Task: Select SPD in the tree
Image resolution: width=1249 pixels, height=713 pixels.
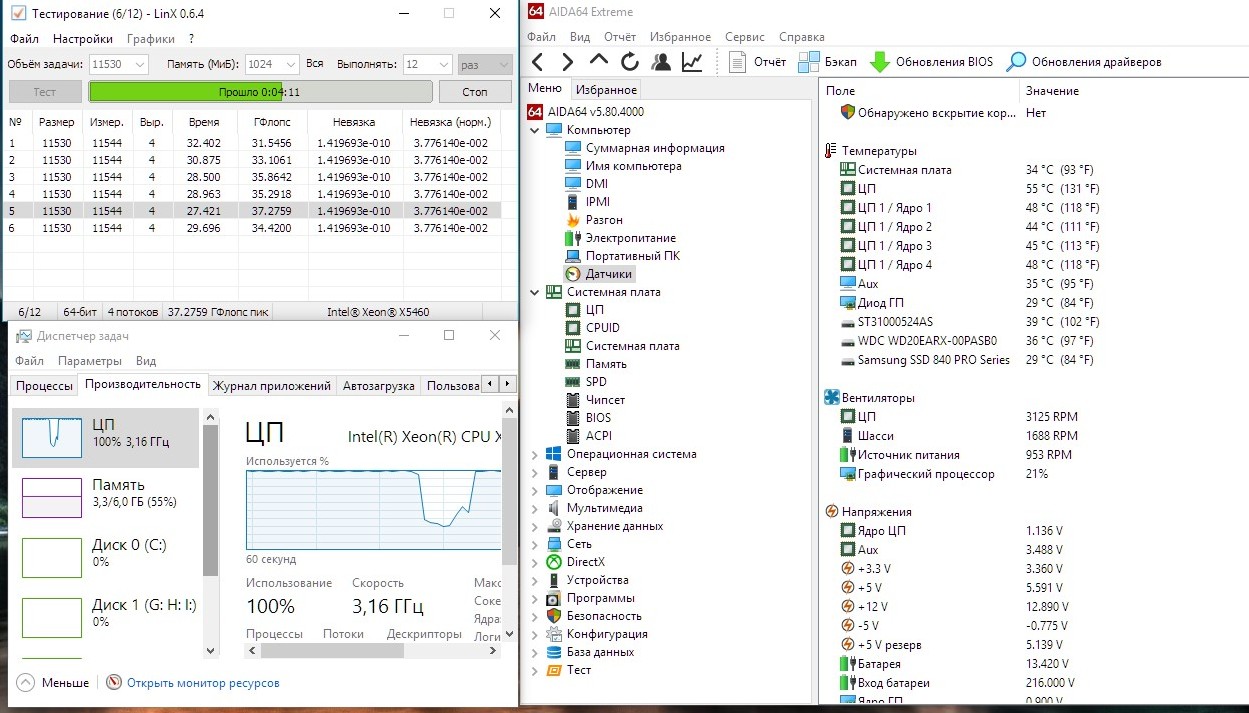Action: pyautogui.click(x=586, y=382)
